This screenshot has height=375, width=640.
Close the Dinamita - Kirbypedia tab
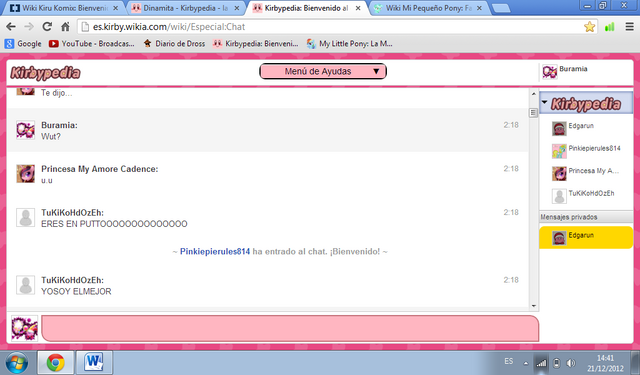[x=237, y=8]
